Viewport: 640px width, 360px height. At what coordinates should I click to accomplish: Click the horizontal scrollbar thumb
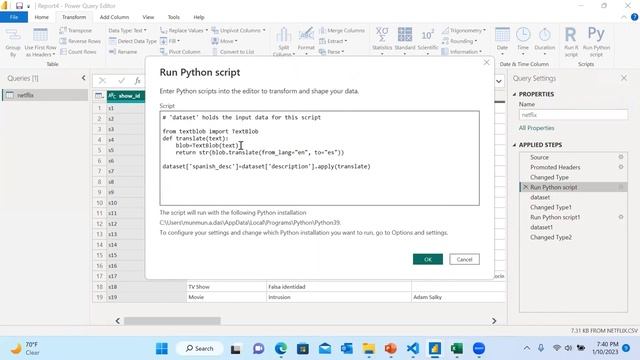pos(172,321)
